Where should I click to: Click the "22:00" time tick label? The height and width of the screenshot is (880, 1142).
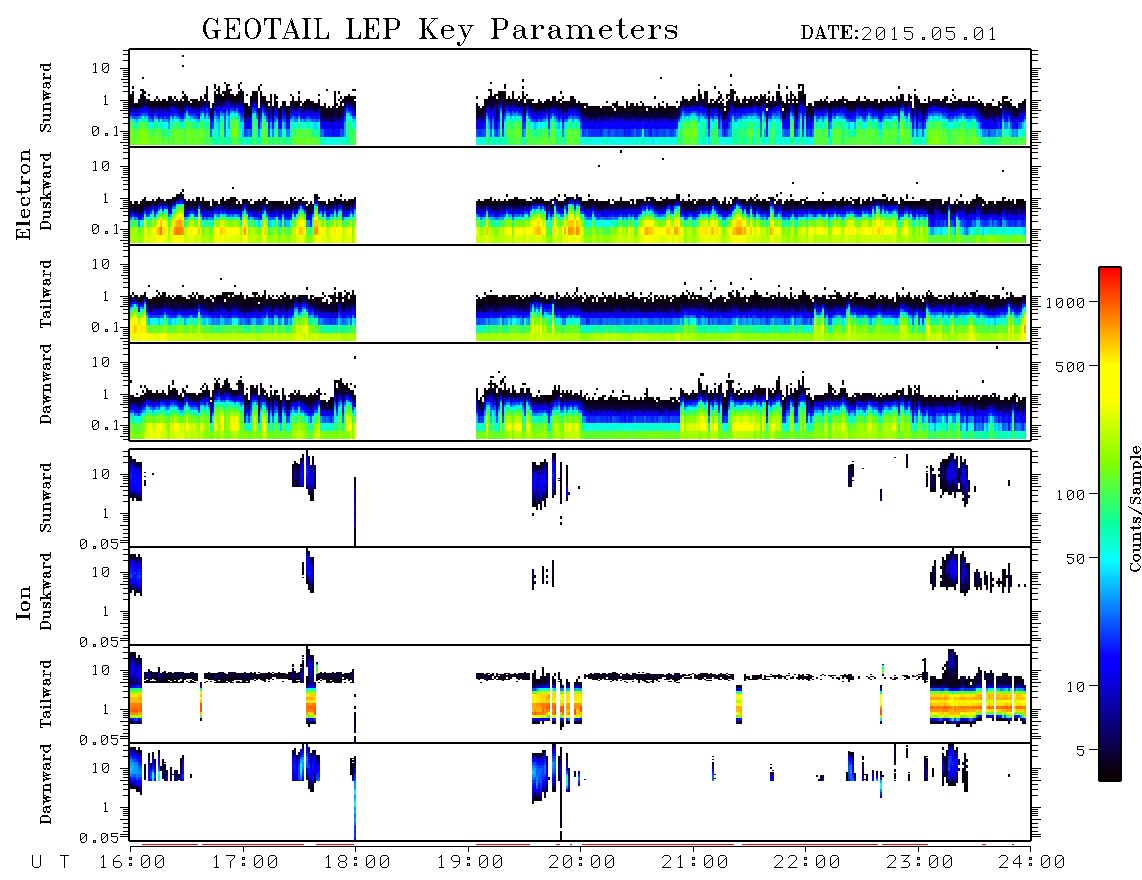click(807, 863)
